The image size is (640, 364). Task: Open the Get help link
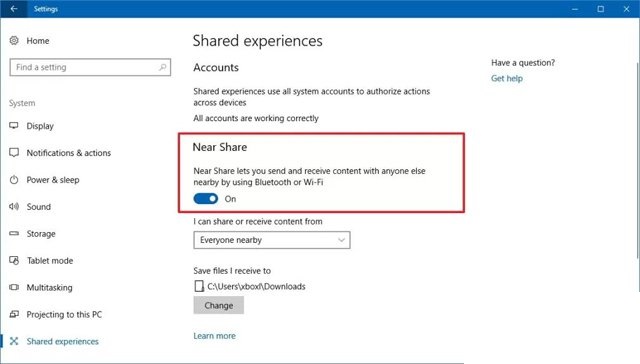[x=507, y=78]
